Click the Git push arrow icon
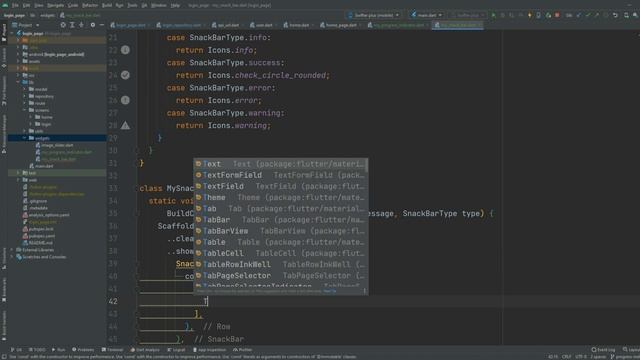 pyautogui.click(x=597, y=15)
